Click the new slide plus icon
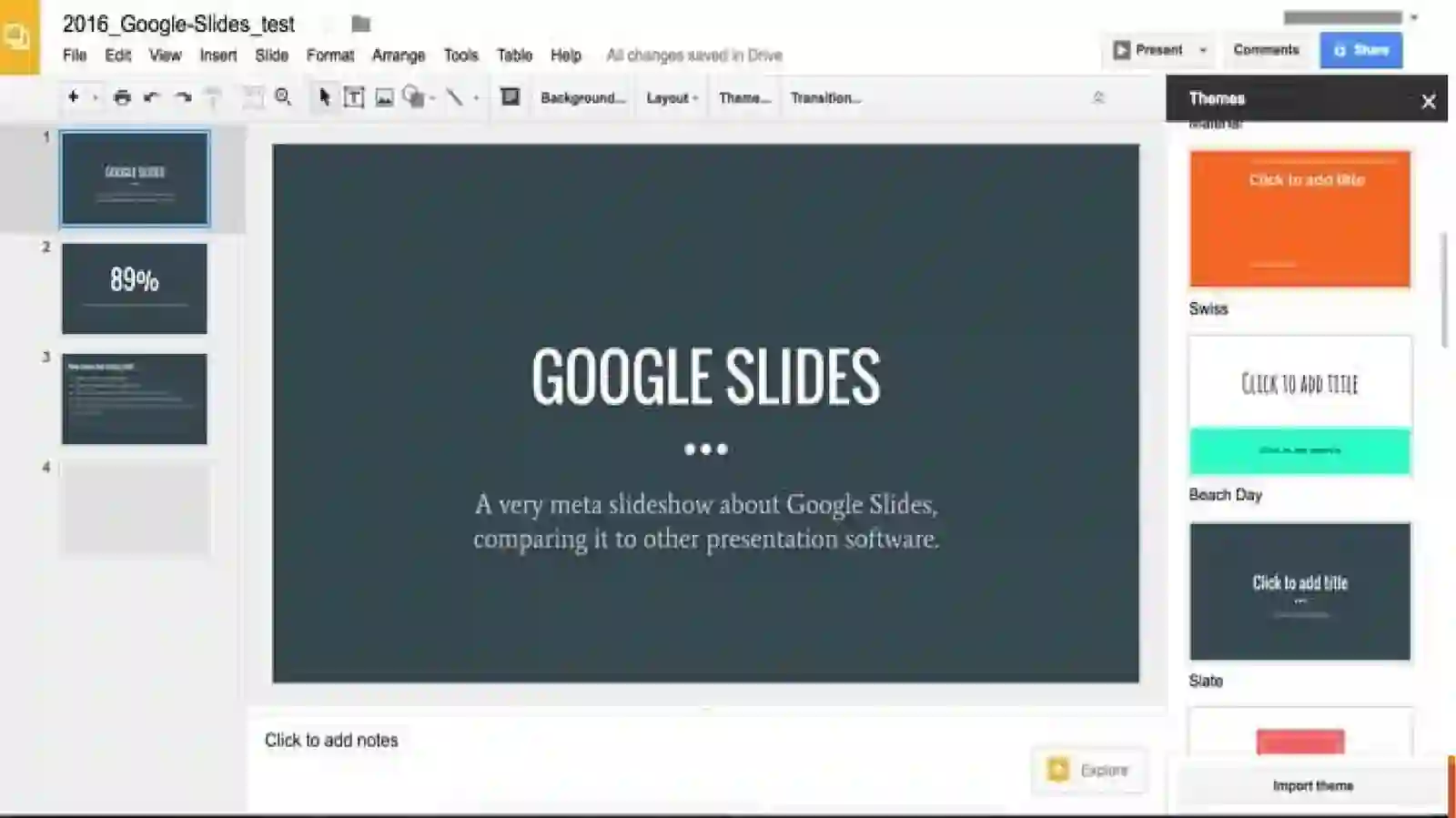Screen dimensions: 1456x818 click(74, 96)
